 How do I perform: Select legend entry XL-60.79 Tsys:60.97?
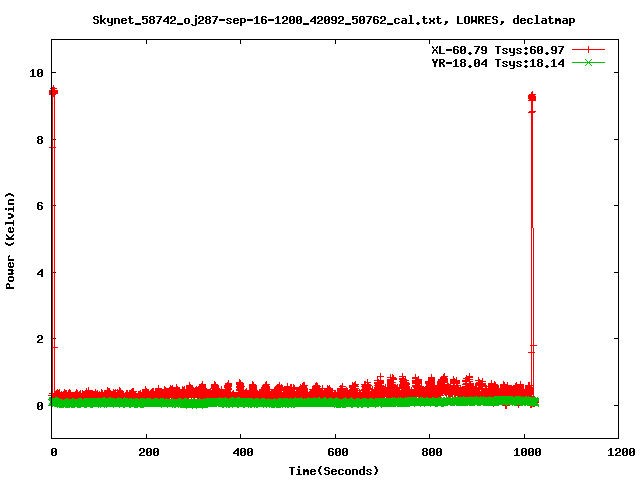click(498, 50)
